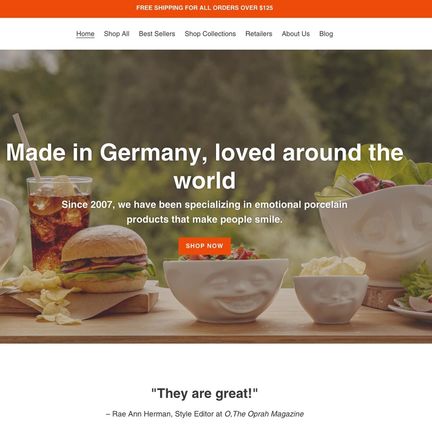
Task: Open the About Us link
Action: point(296,34)
